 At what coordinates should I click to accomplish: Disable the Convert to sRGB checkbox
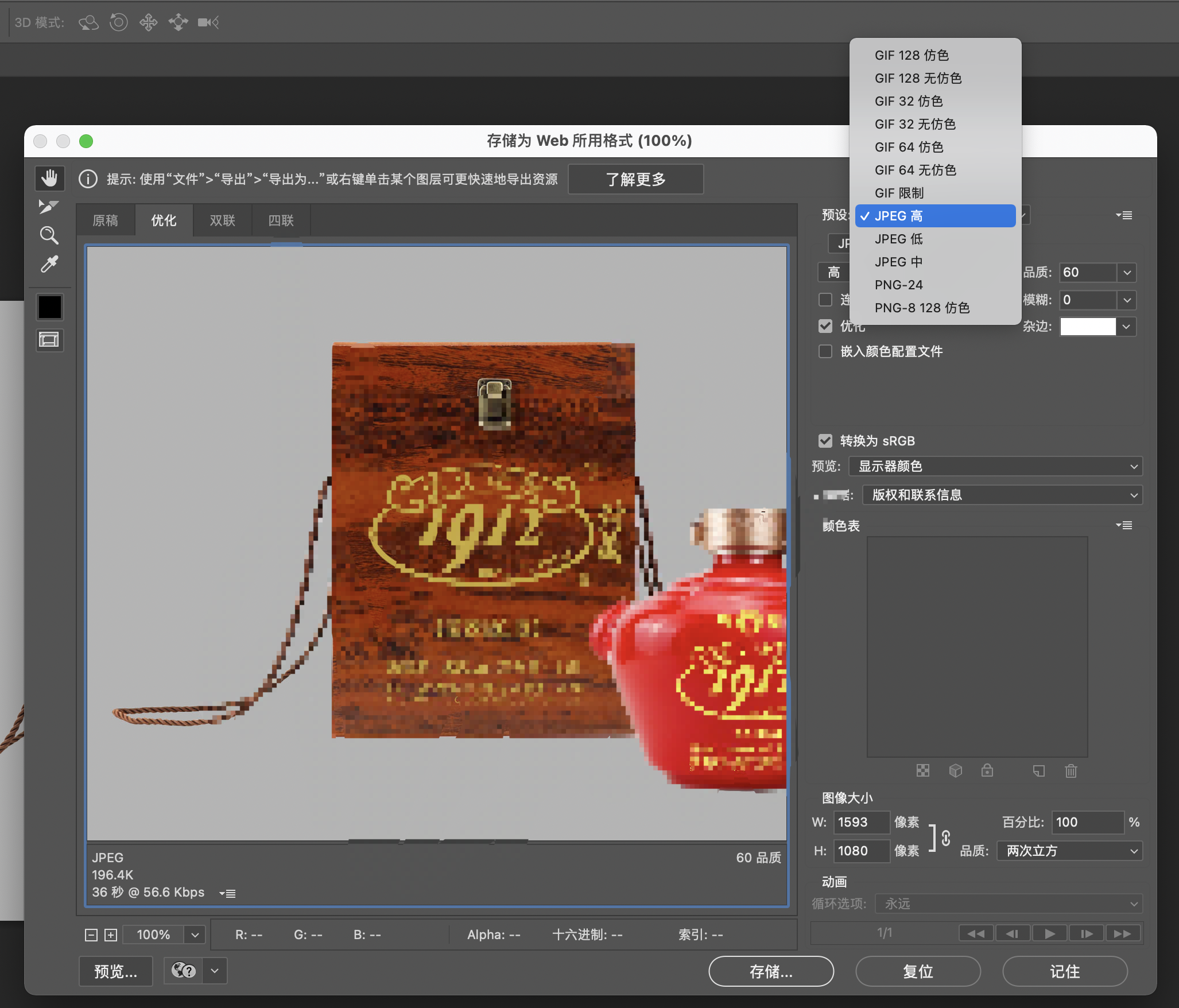(825, 441)
